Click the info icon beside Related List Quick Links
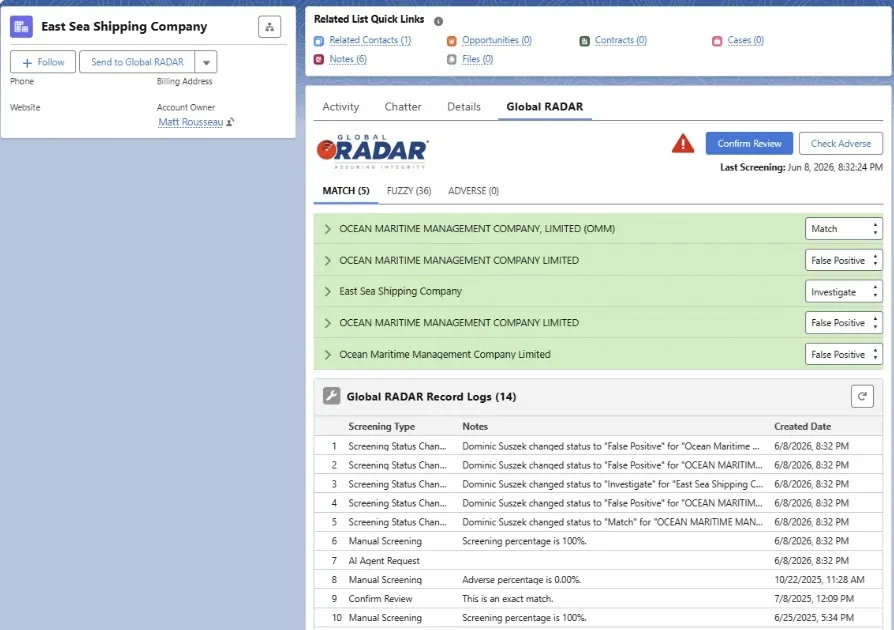The width and height of the screenshot is (894, 630). [438, 21]
